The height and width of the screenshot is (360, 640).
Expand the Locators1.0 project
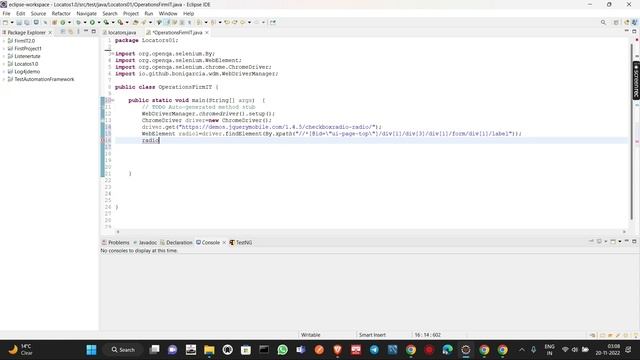[x=4, y=64]
